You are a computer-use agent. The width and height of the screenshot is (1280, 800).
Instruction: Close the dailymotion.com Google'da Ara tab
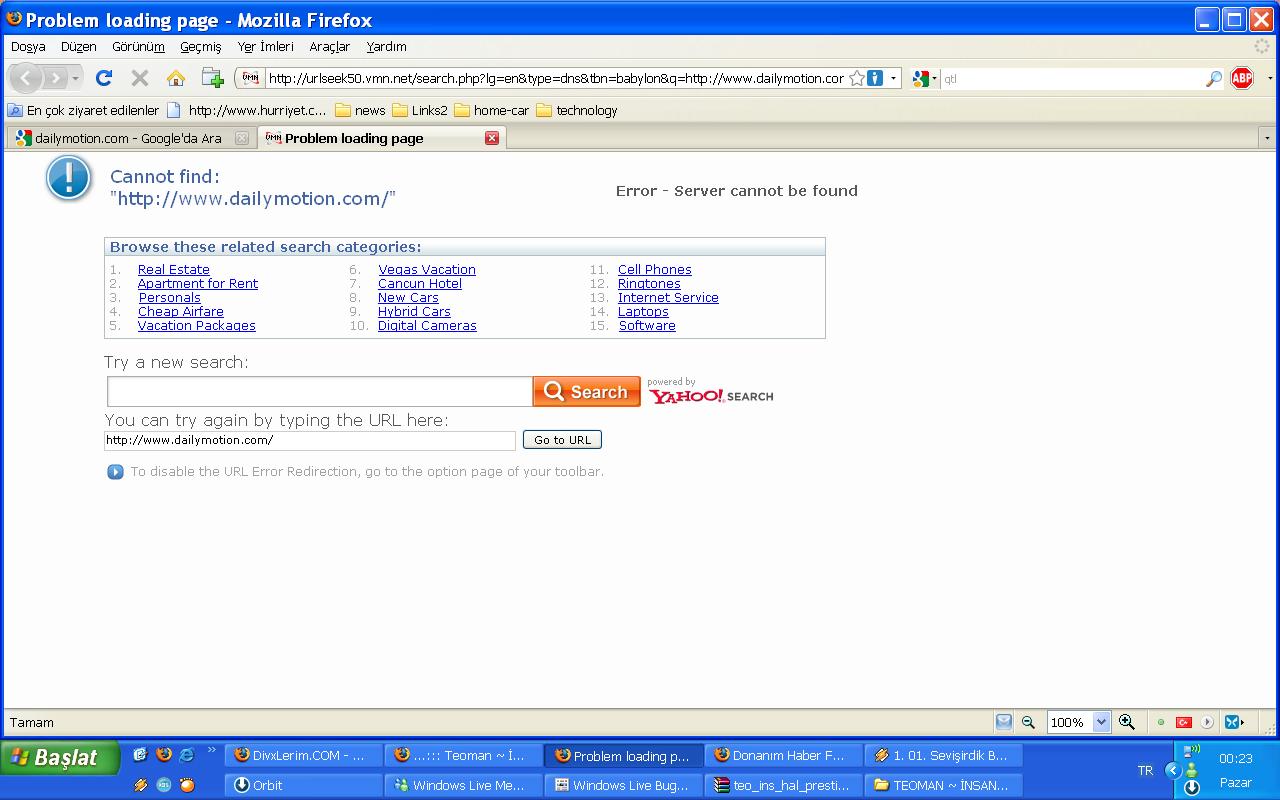(241, 138)
